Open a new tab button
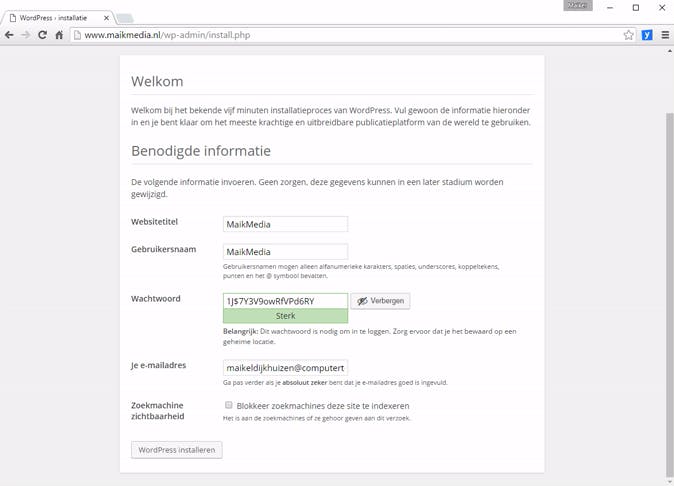674x486 pixels. (125, 18)
